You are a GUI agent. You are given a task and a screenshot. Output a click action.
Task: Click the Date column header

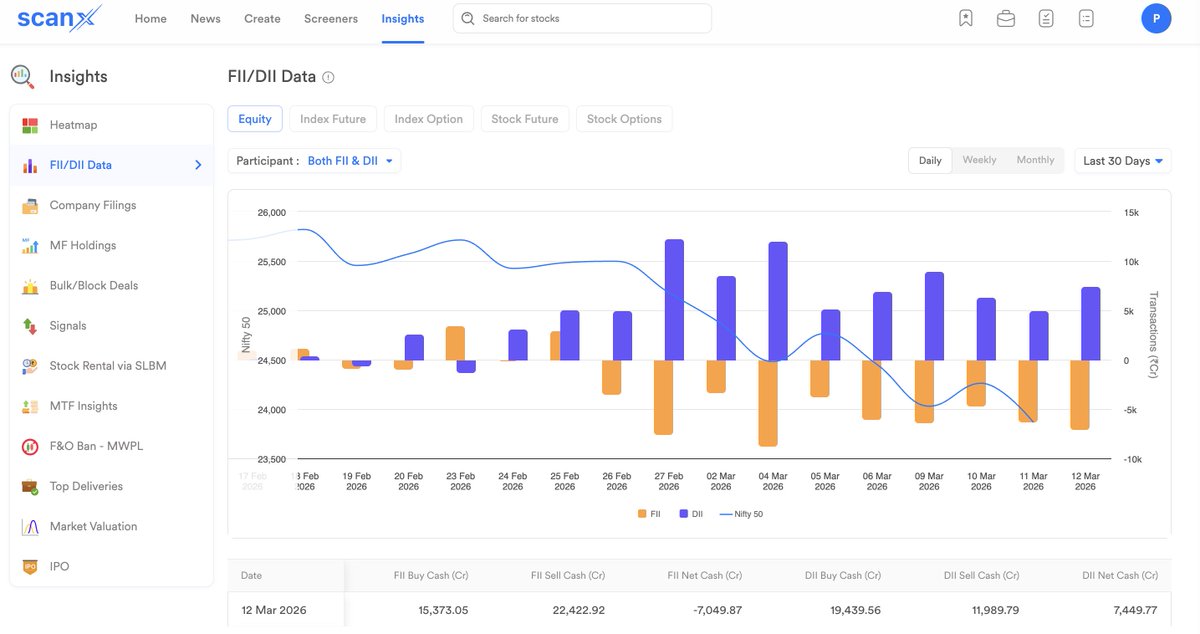pyautogui.click(x=251, y=576)
